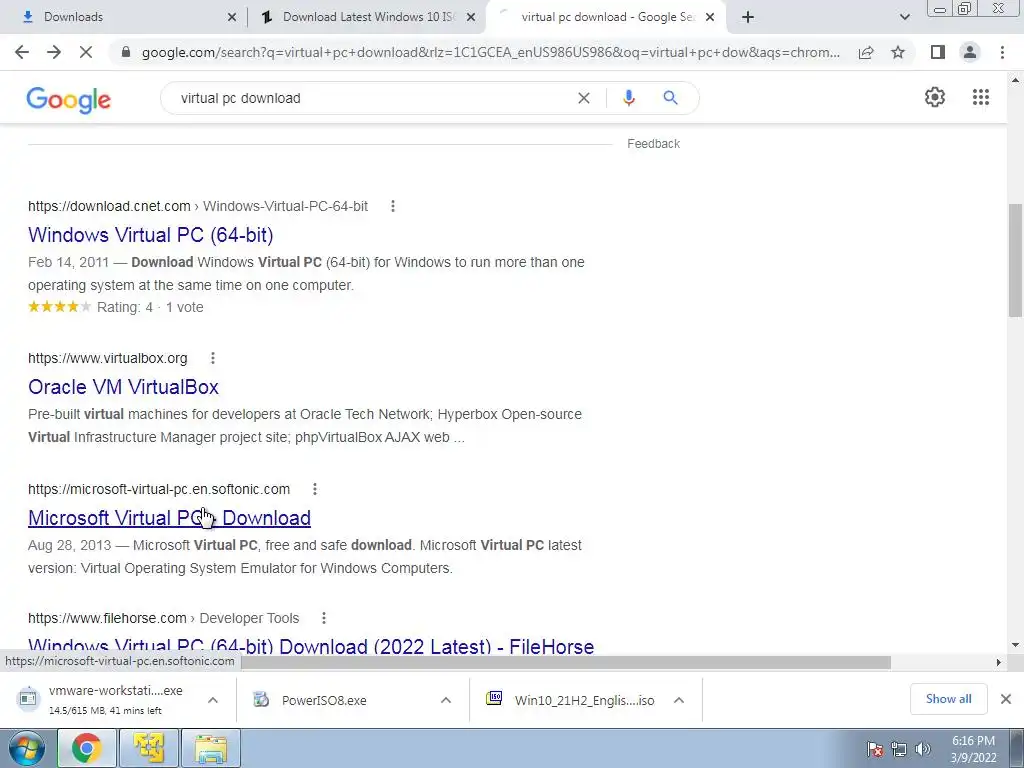1024x768 pixels.
Task: Open options for softonic.com result
Action: (315, 489)
